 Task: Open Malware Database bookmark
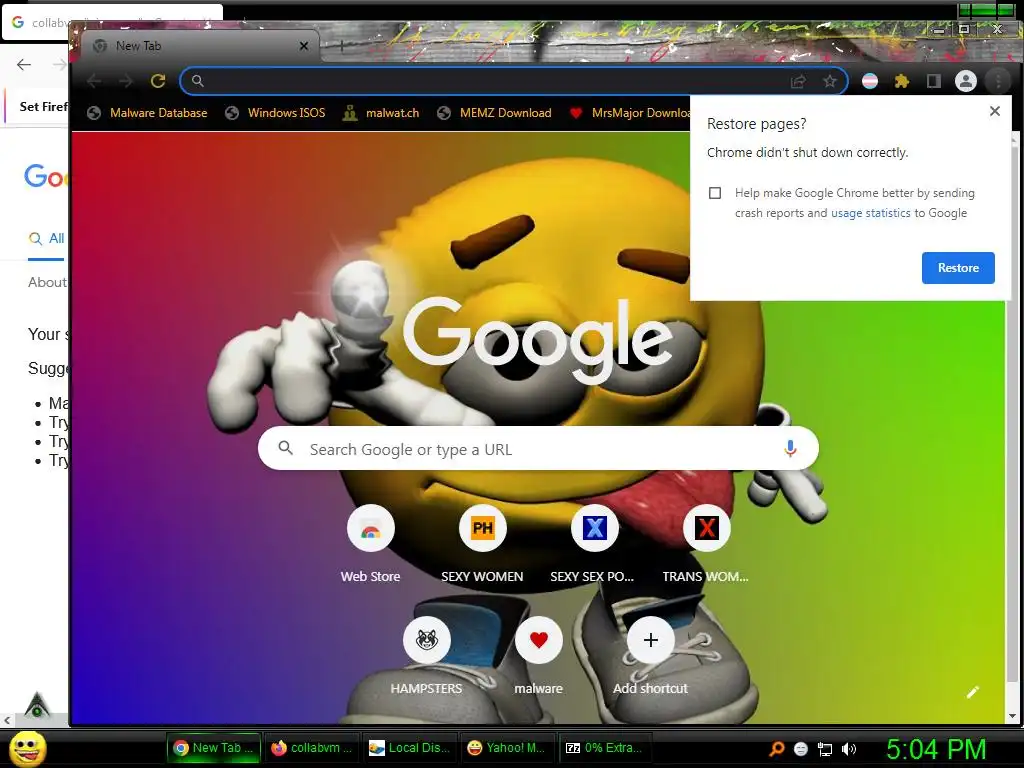tap(148, 113)
